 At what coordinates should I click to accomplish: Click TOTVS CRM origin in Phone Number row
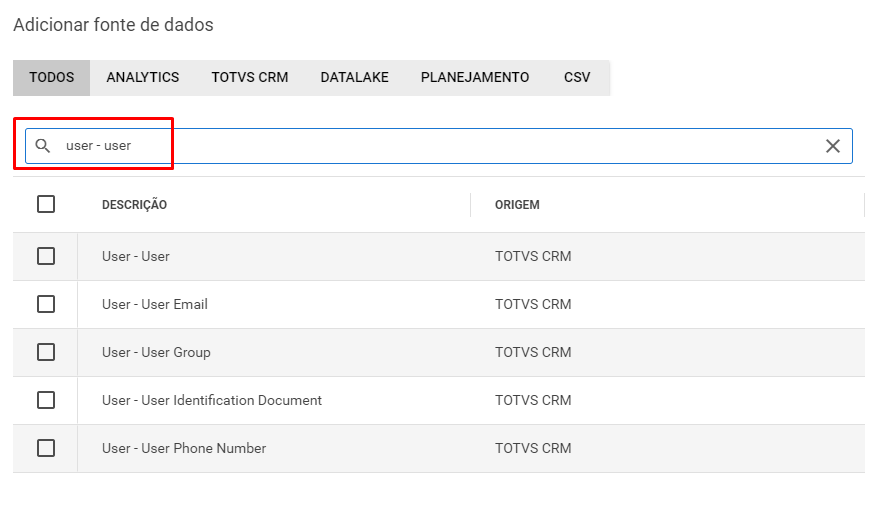tap(533, 448)
